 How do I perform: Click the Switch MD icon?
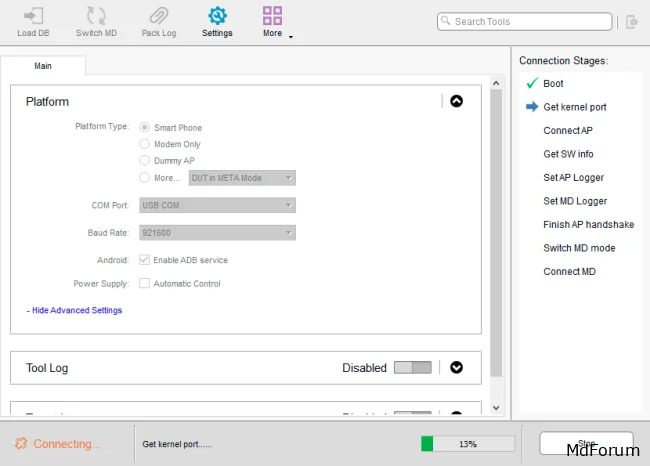pos(96,17)
